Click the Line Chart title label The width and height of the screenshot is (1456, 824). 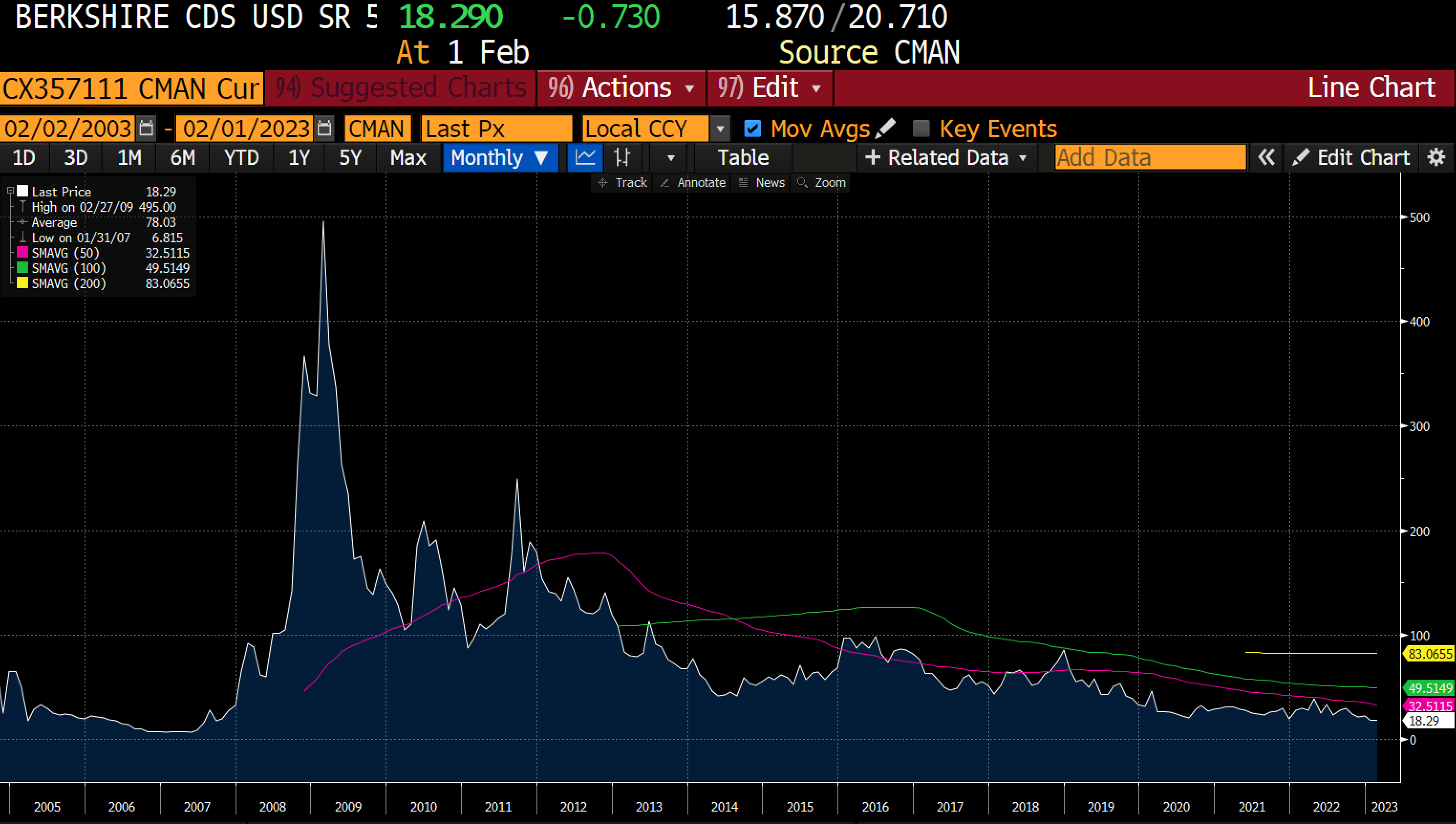tap(1372, 88)
